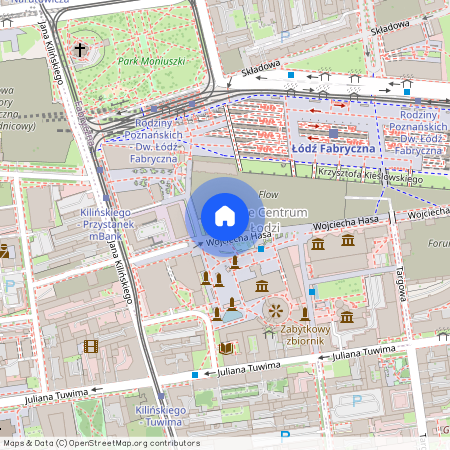Select the parking P icon south of Juliana Tuwima

(357, 400)
